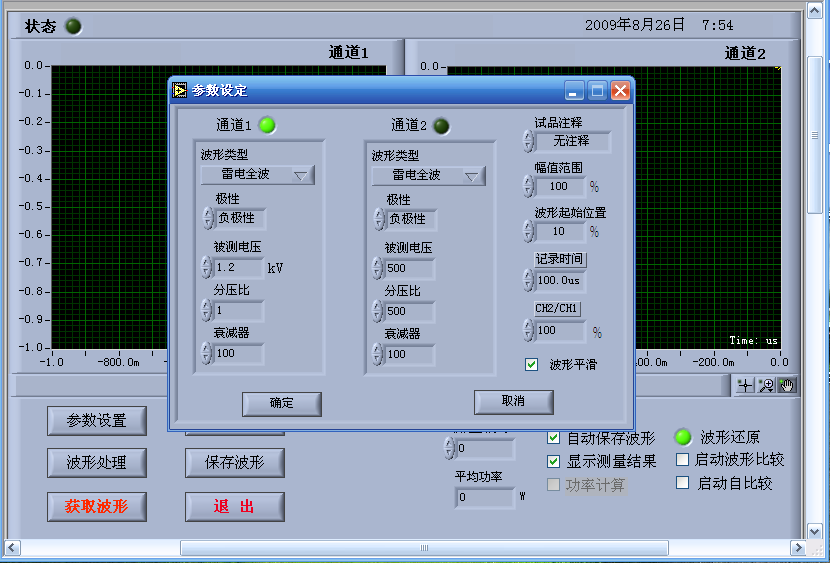This screenshot has width=830, height=563.
Task: Close the 参数设定 dialog window
Action: point(620,90)
